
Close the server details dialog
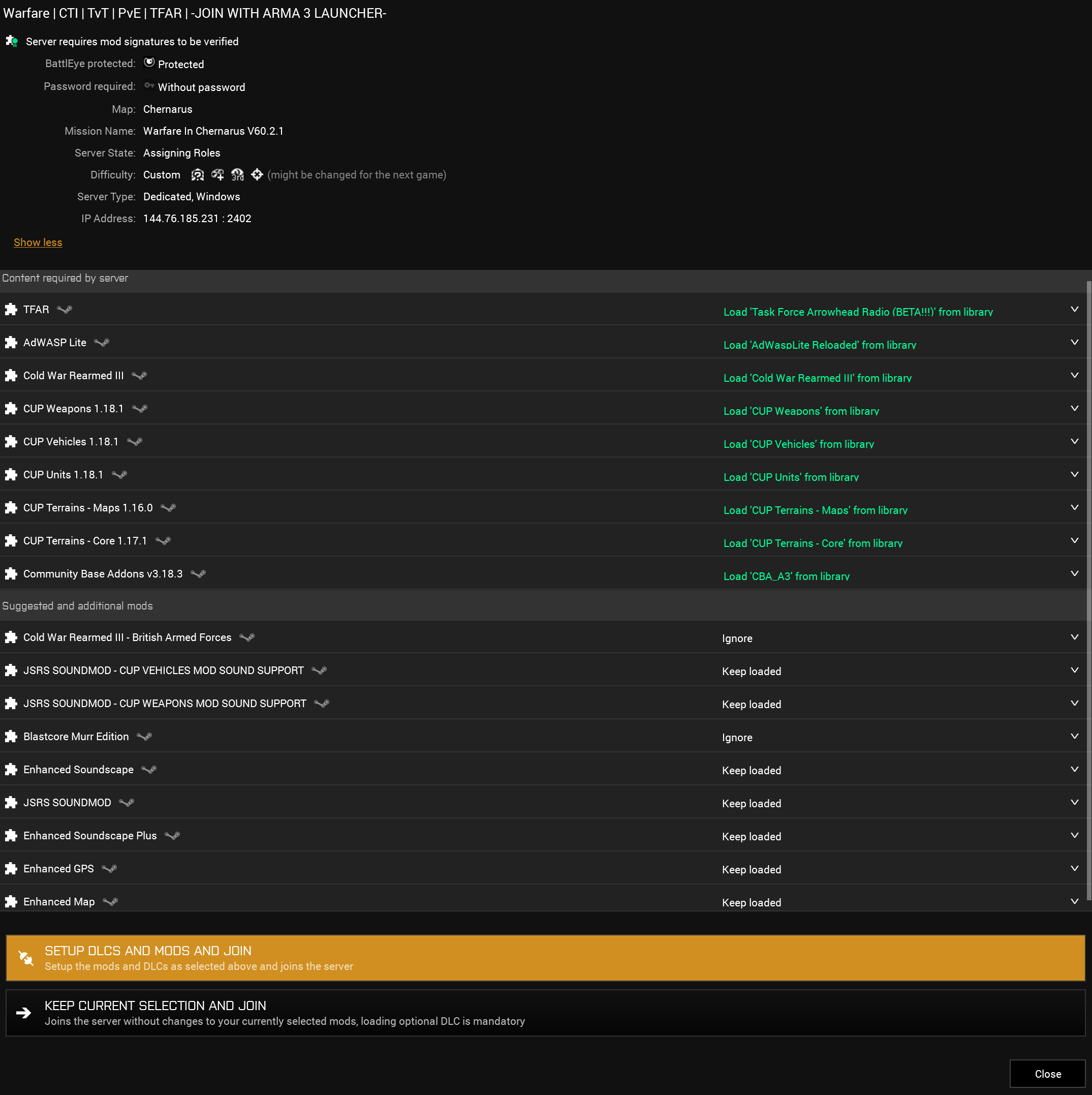(x=1048, y=1074)
